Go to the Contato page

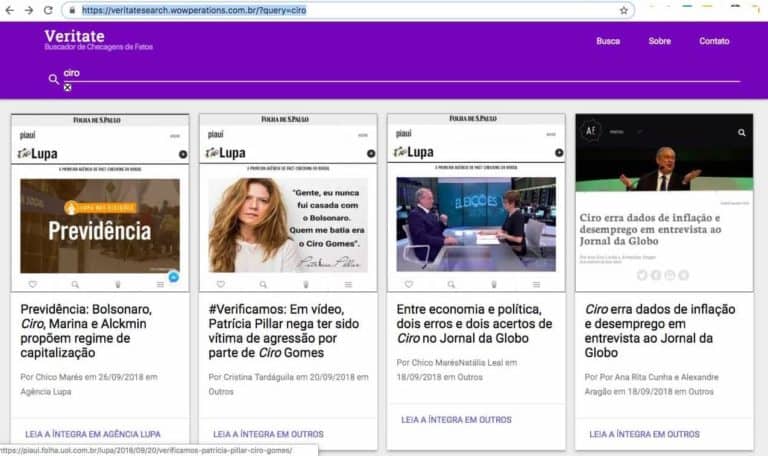(x=714, y=41)
